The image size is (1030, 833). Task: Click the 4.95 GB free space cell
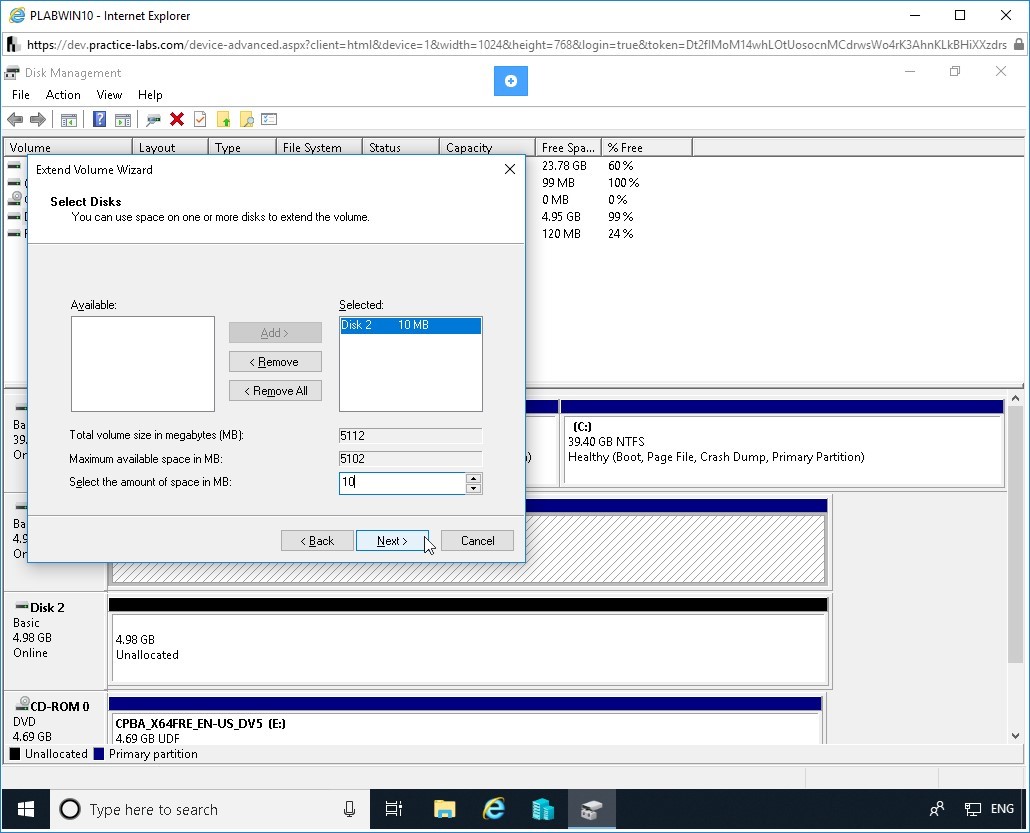coord(561,217)
